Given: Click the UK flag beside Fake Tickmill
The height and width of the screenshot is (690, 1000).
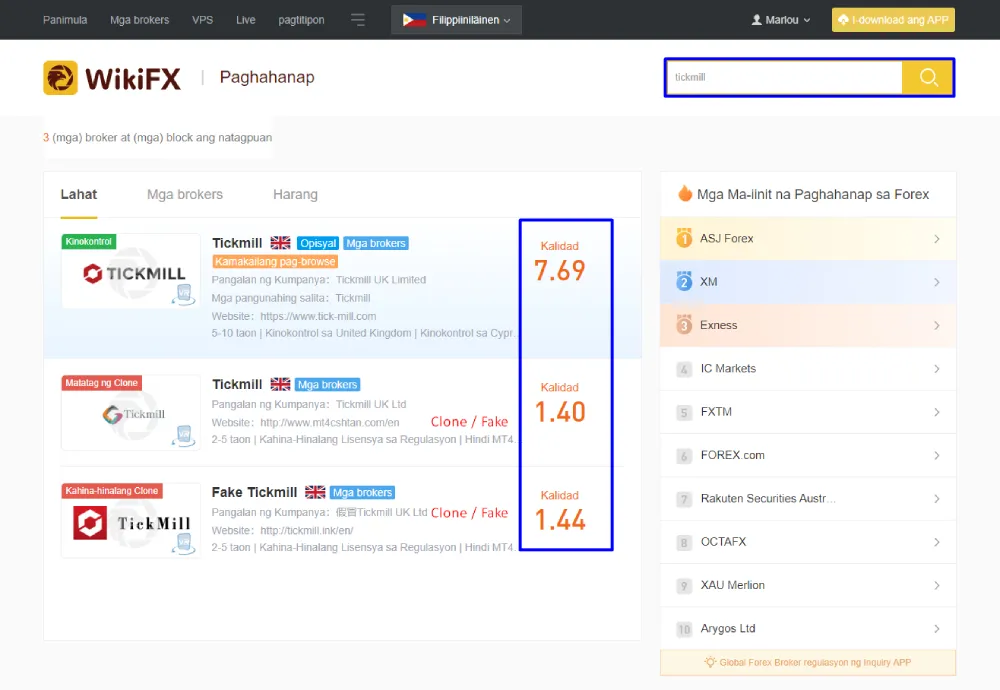Looking at the screenshot, I should point(314,492).
